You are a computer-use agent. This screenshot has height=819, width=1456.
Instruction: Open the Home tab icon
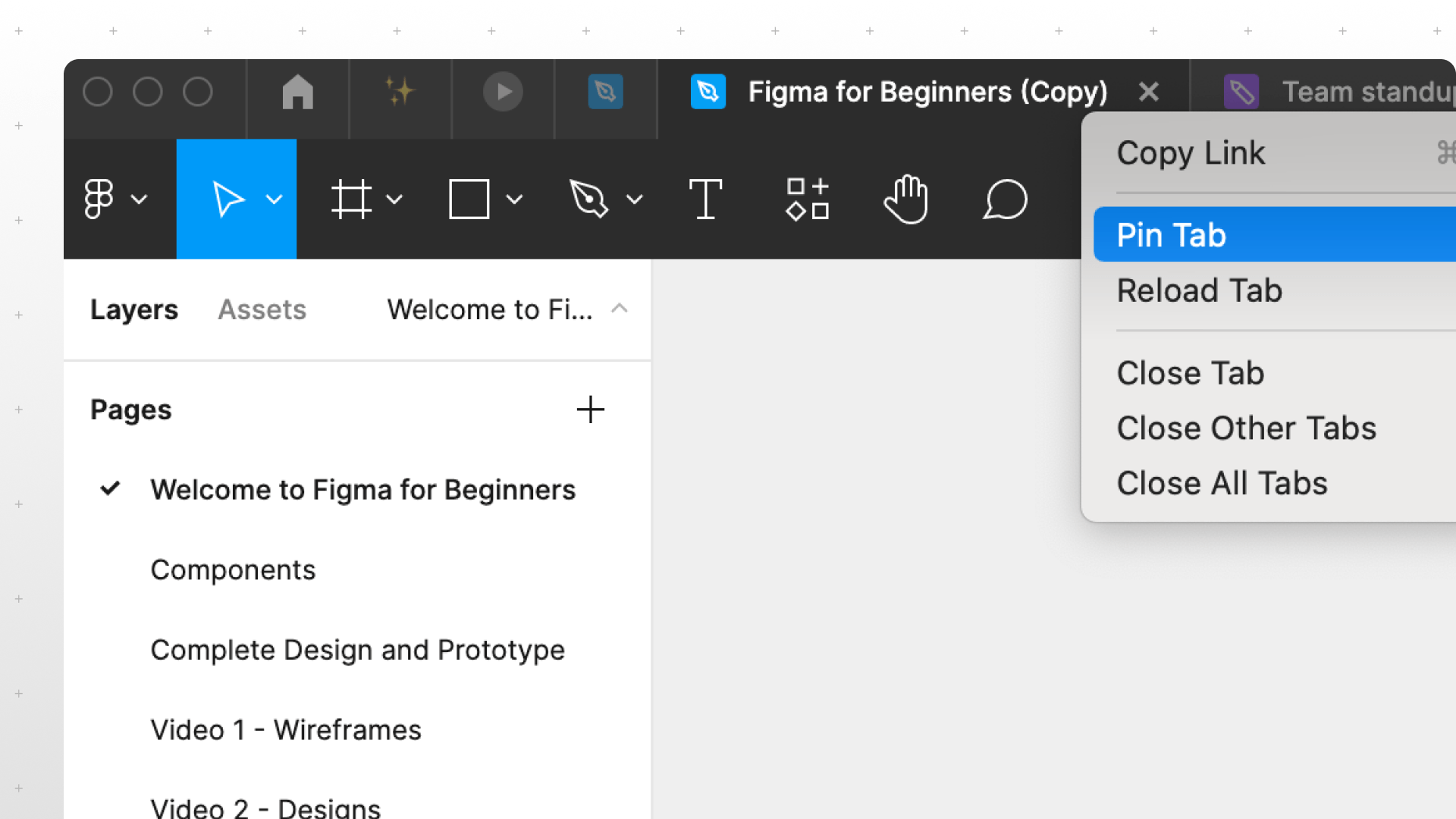(x=297, y=92)
